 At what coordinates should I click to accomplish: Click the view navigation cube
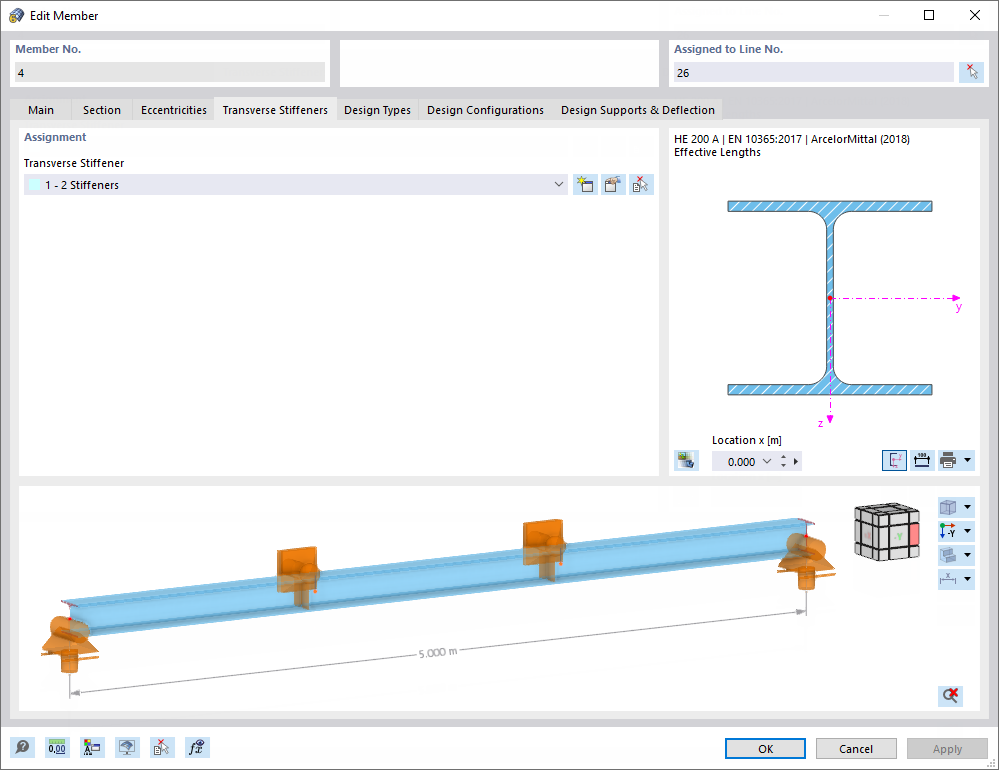(887, 531)
